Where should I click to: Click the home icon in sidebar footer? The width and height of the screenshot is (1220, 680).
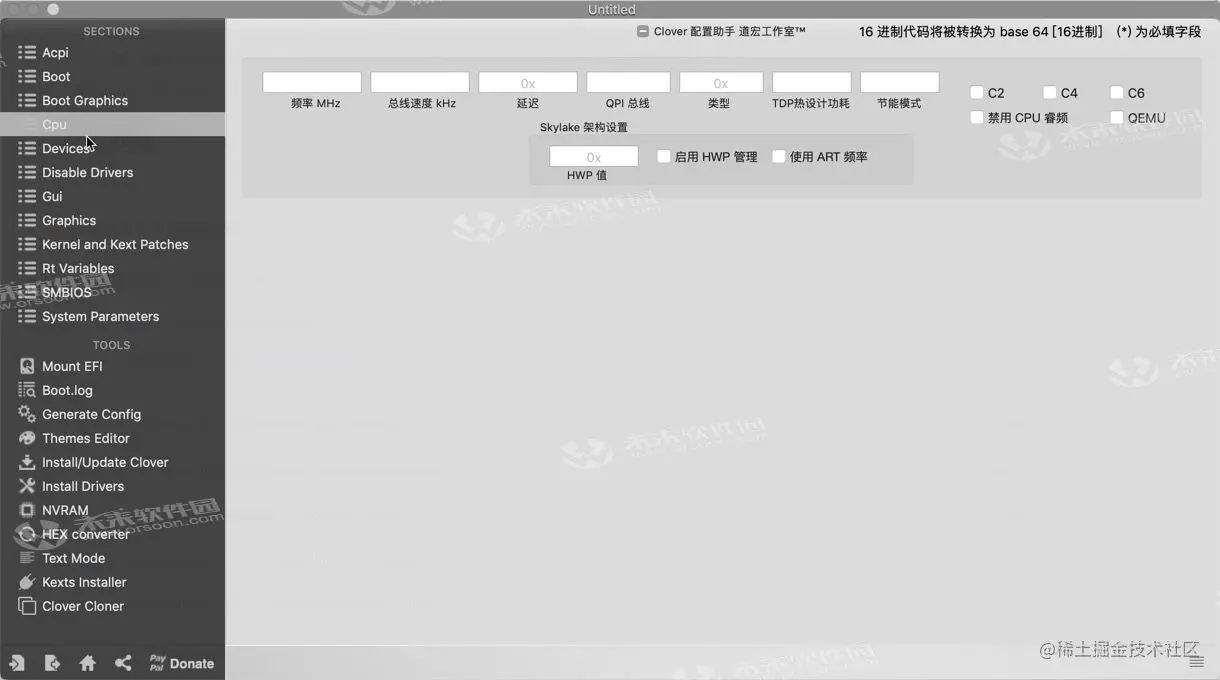tap(88, 663)
